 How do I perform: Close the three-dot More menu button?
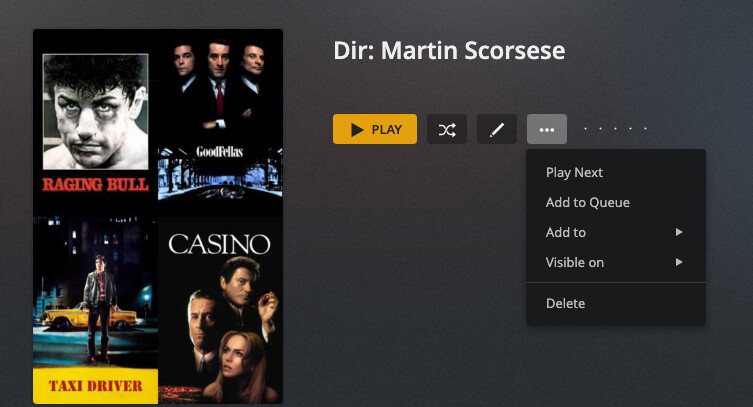pyautogui.click(x=547, y=129)
